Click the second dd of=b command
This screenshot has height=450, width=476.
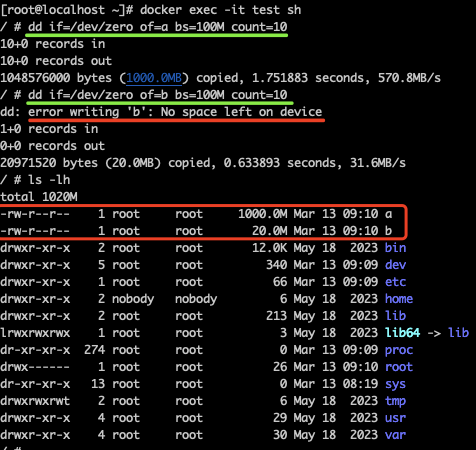157,95
